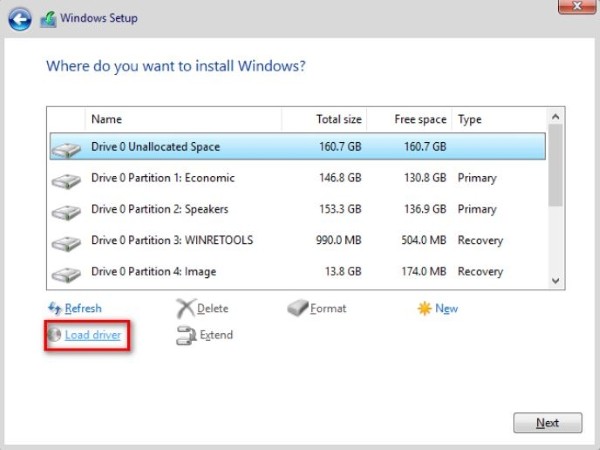Select Drive 0 Partition 1: Economic
Screen dimensions: 600x450
[163, 178]
